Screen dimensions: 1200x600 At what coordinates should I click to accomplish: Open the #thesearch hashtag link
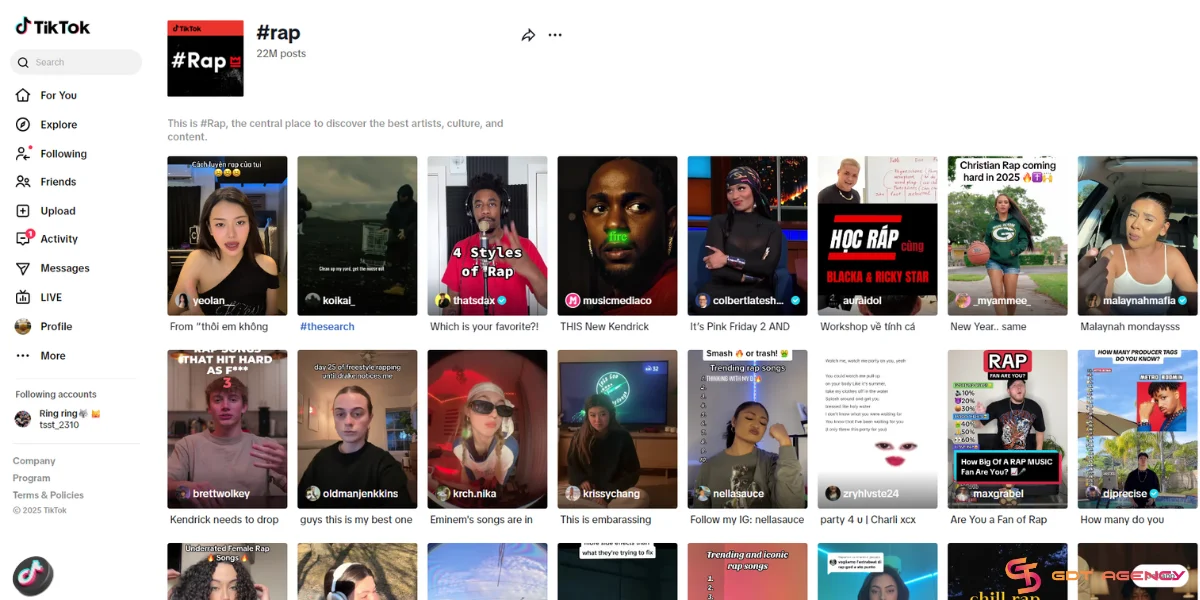(x=327, y=327)
